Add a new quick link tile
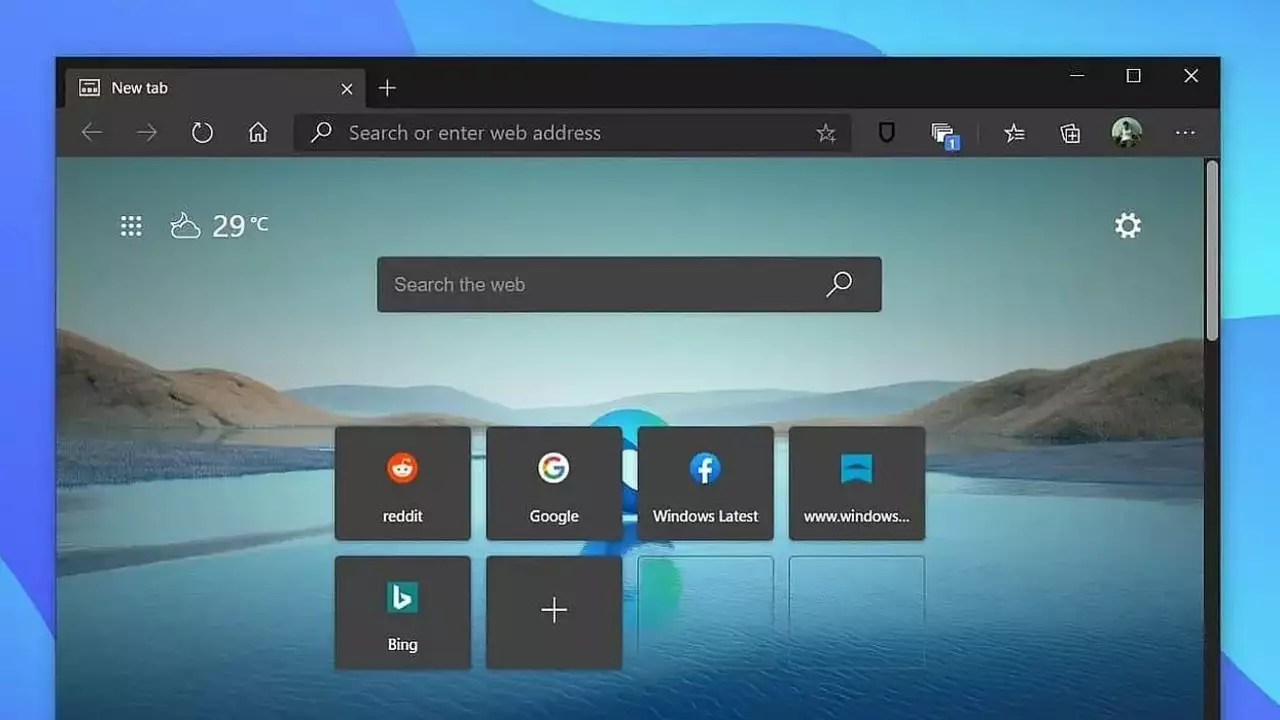This screenshot has width=1280, height=720. coord(554,613)
